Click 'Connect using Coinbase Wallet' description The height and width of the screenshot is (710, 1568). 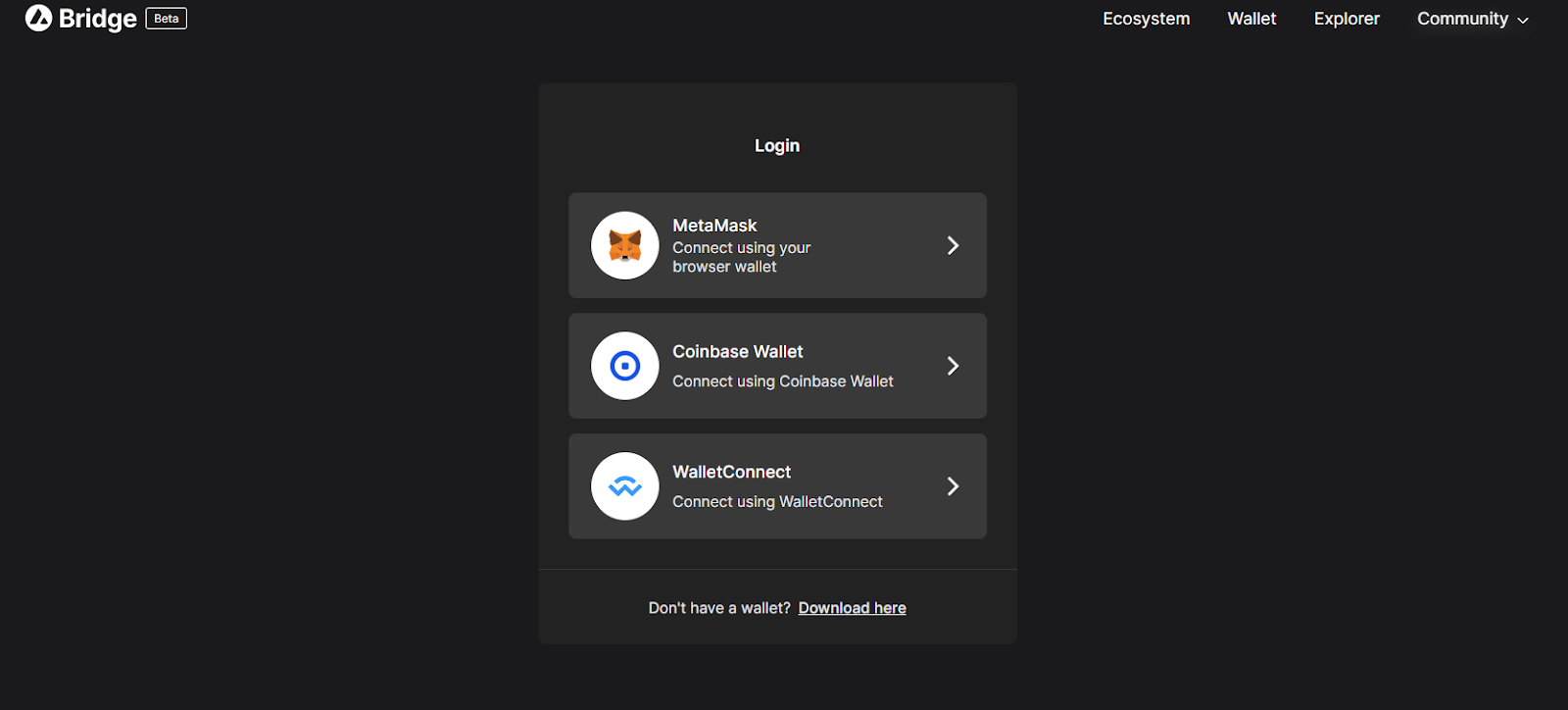point(783,381)
